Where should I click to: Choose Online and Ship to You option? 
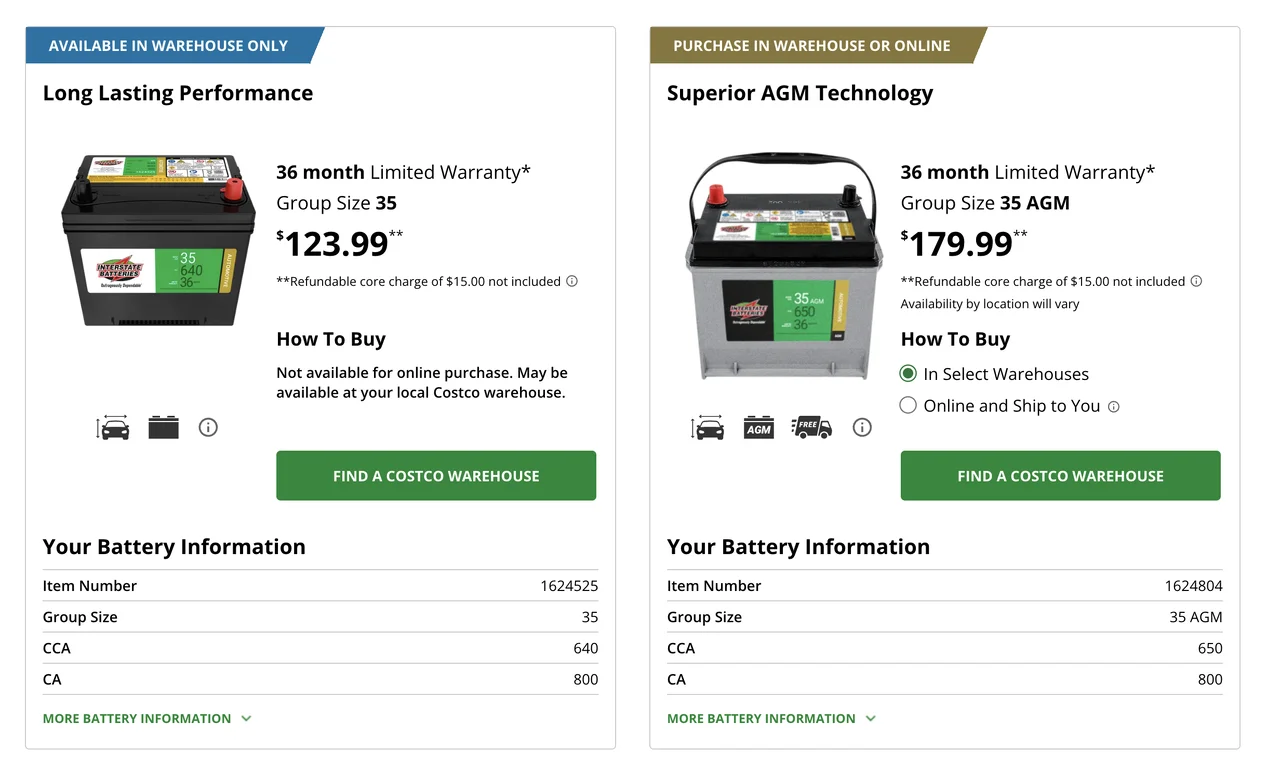908,406
